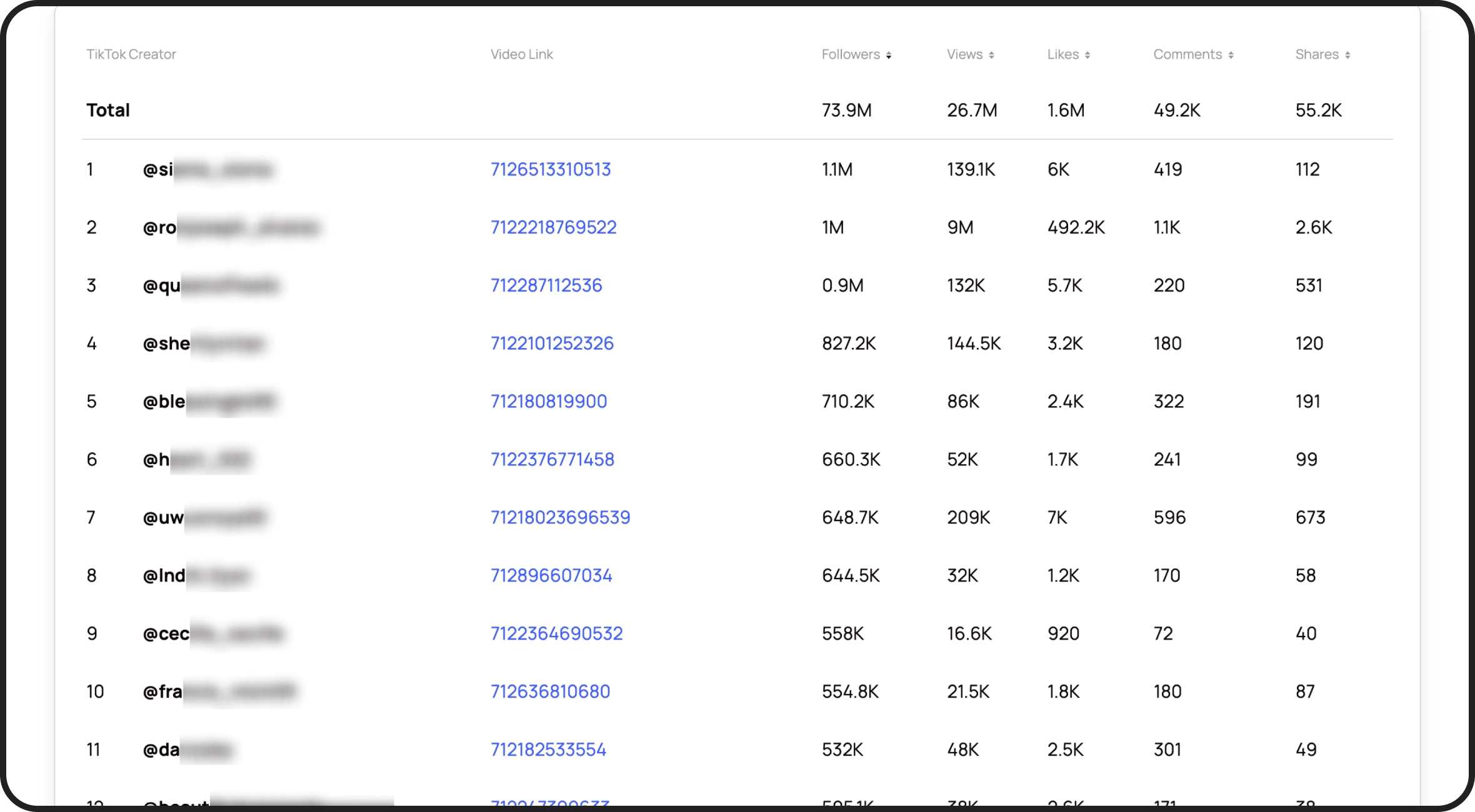Select creator name starting with @fra

219,691
